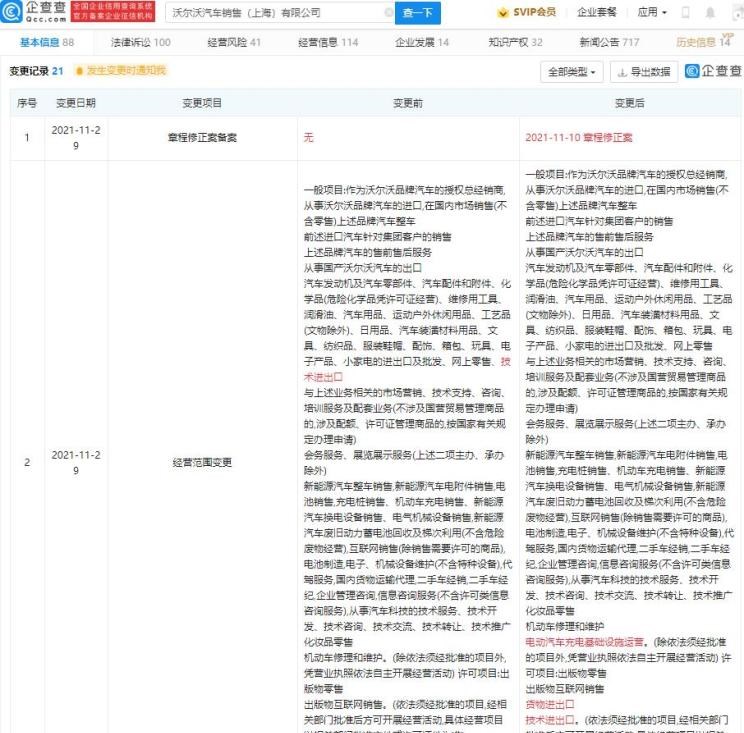Click 发生变更时通知我 notification button

pos(121,71)
